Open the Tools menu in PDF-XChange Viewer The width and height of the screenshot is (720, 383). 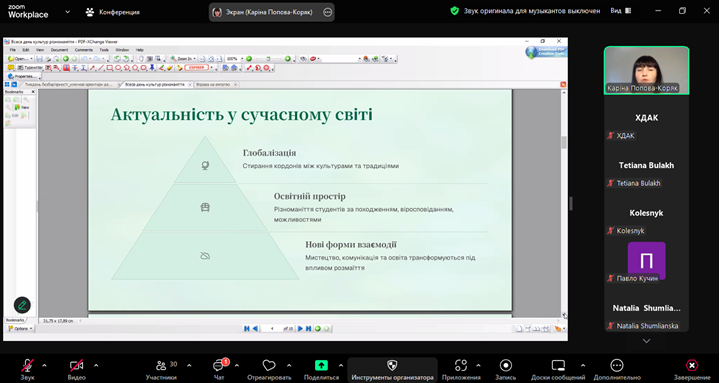[104, 50]
